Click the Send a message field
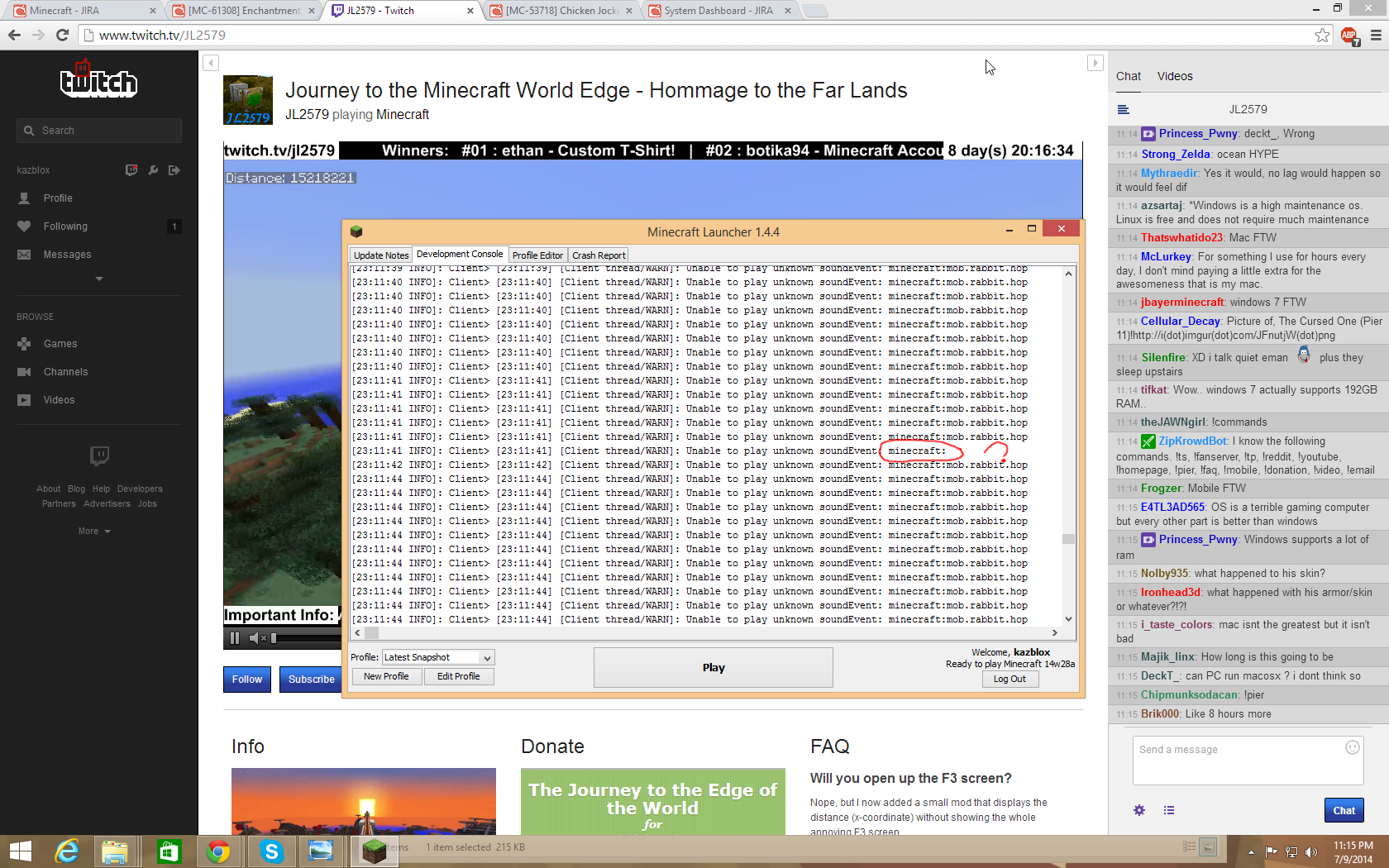This screenshot has height=868, width=1389. [x=1240, y=759]
